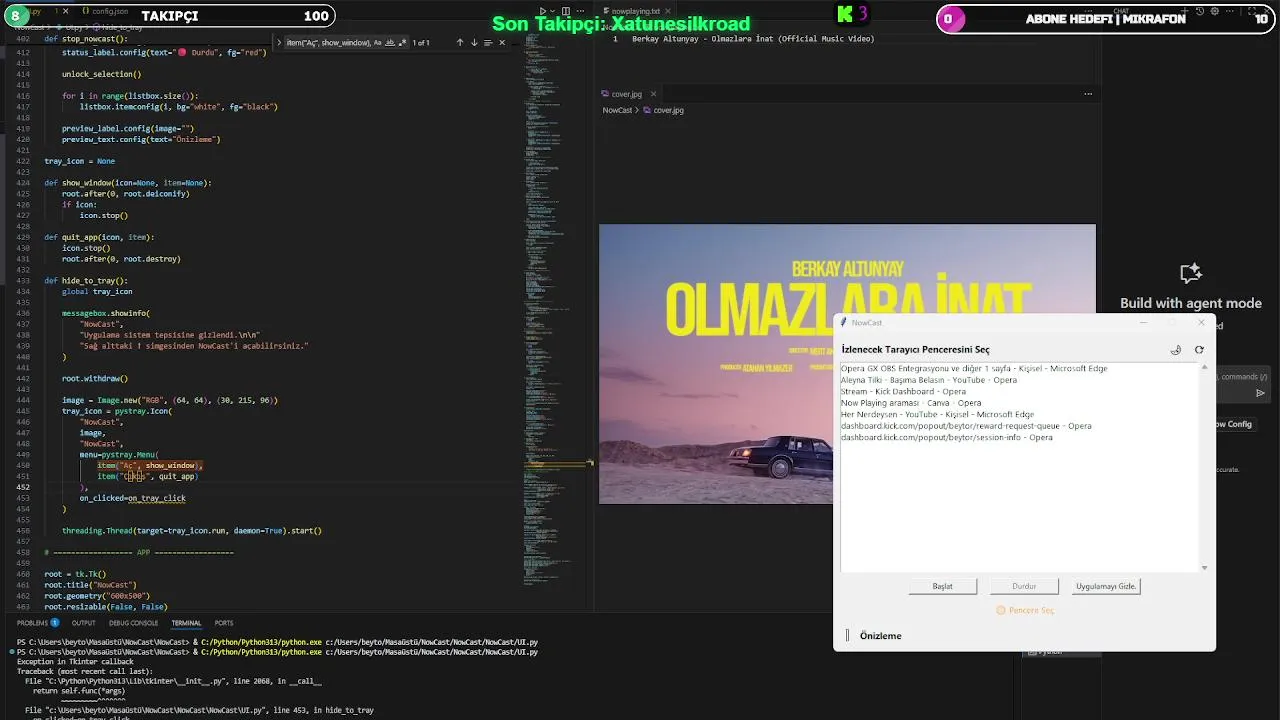Click the Önizleme label in NowCast
Screen dimensions: 1280x720
(881, 636)
